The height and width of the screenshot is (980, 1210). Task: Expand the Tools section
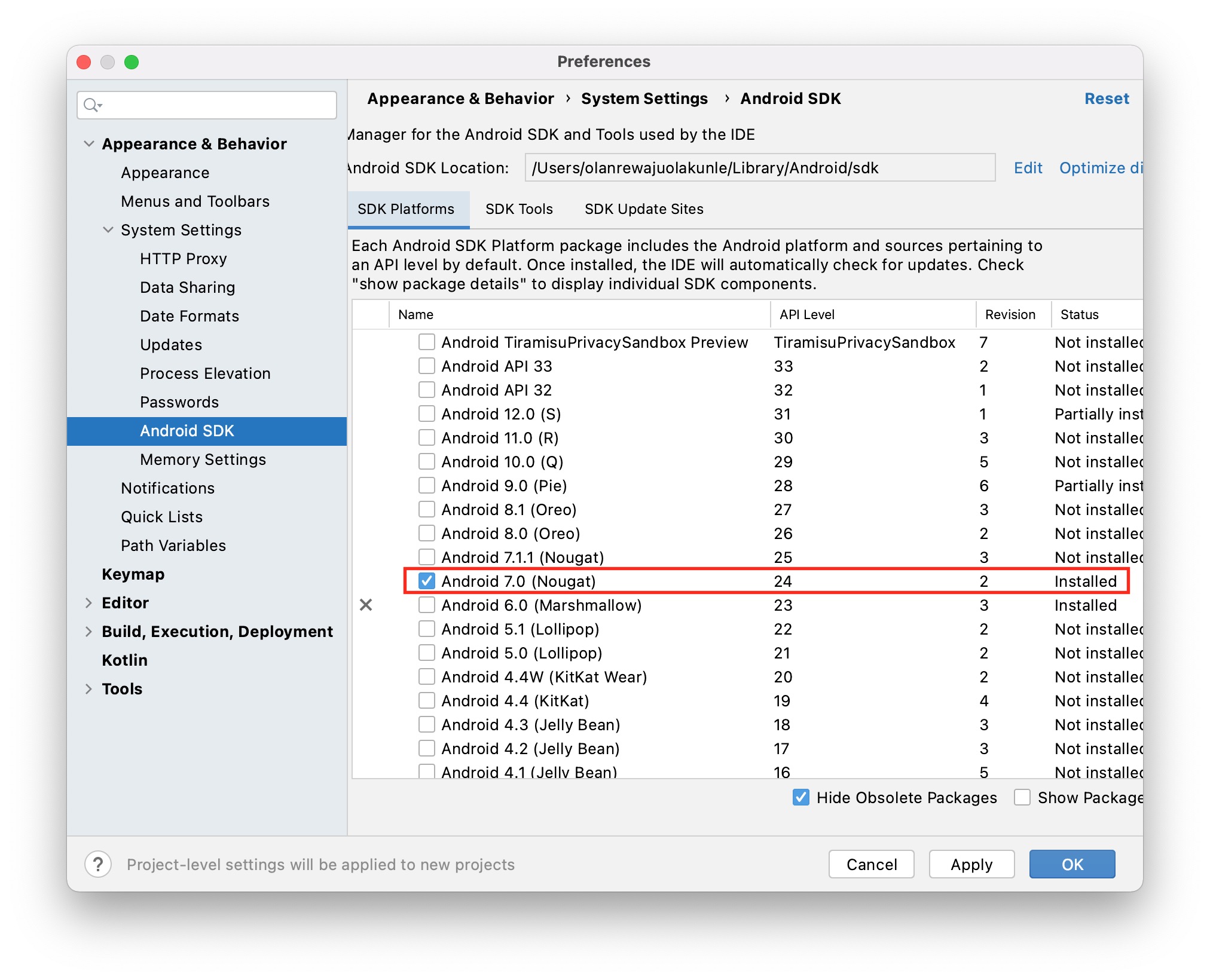89,688
